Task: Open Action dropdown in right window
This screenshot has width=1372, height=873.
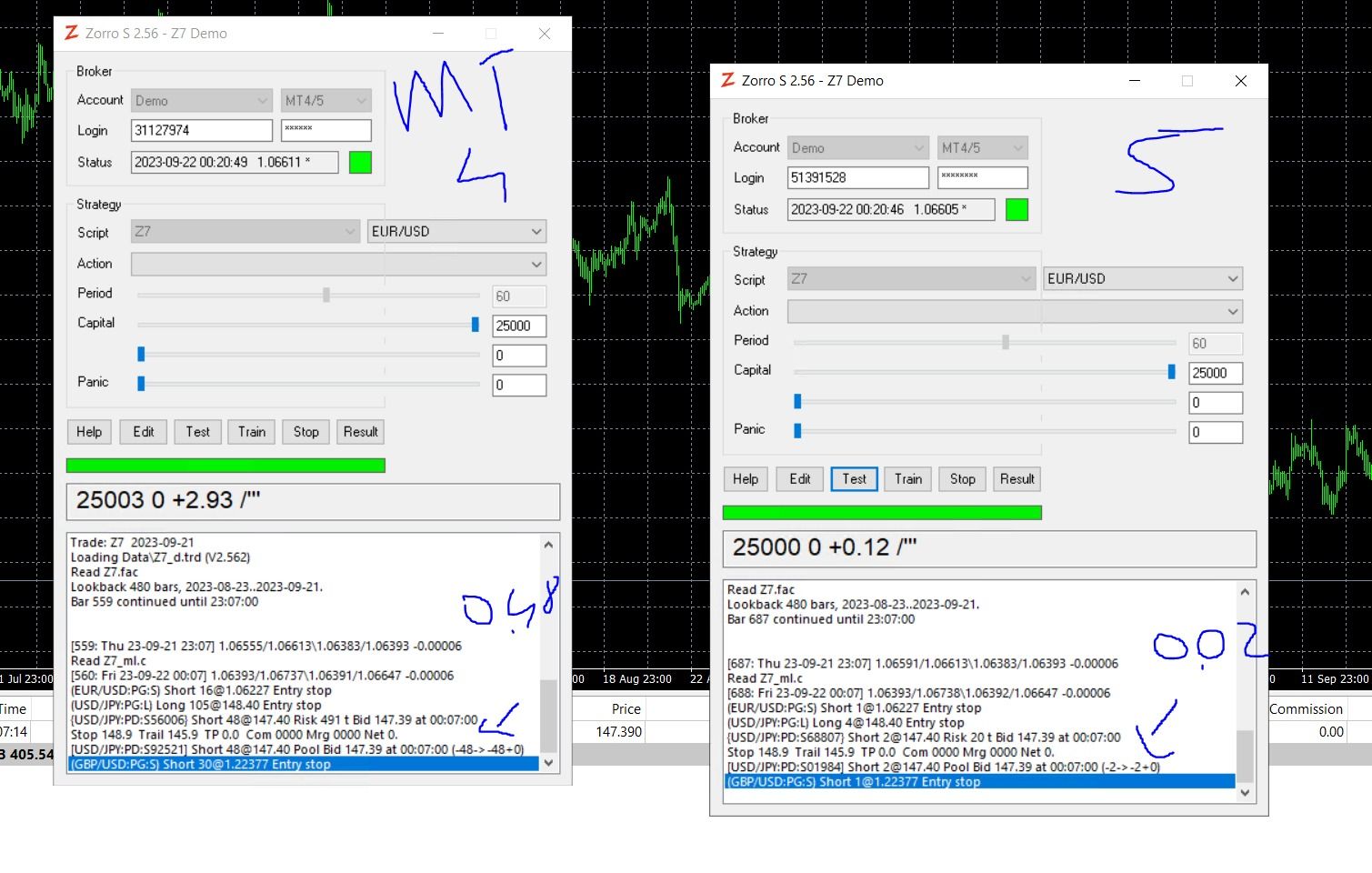Action: [1015, 311]
